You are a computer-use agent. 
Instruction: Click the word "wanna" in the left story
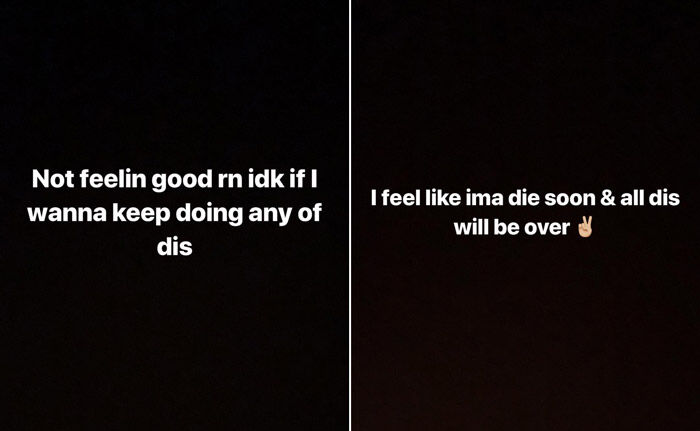tap(67, 214)
